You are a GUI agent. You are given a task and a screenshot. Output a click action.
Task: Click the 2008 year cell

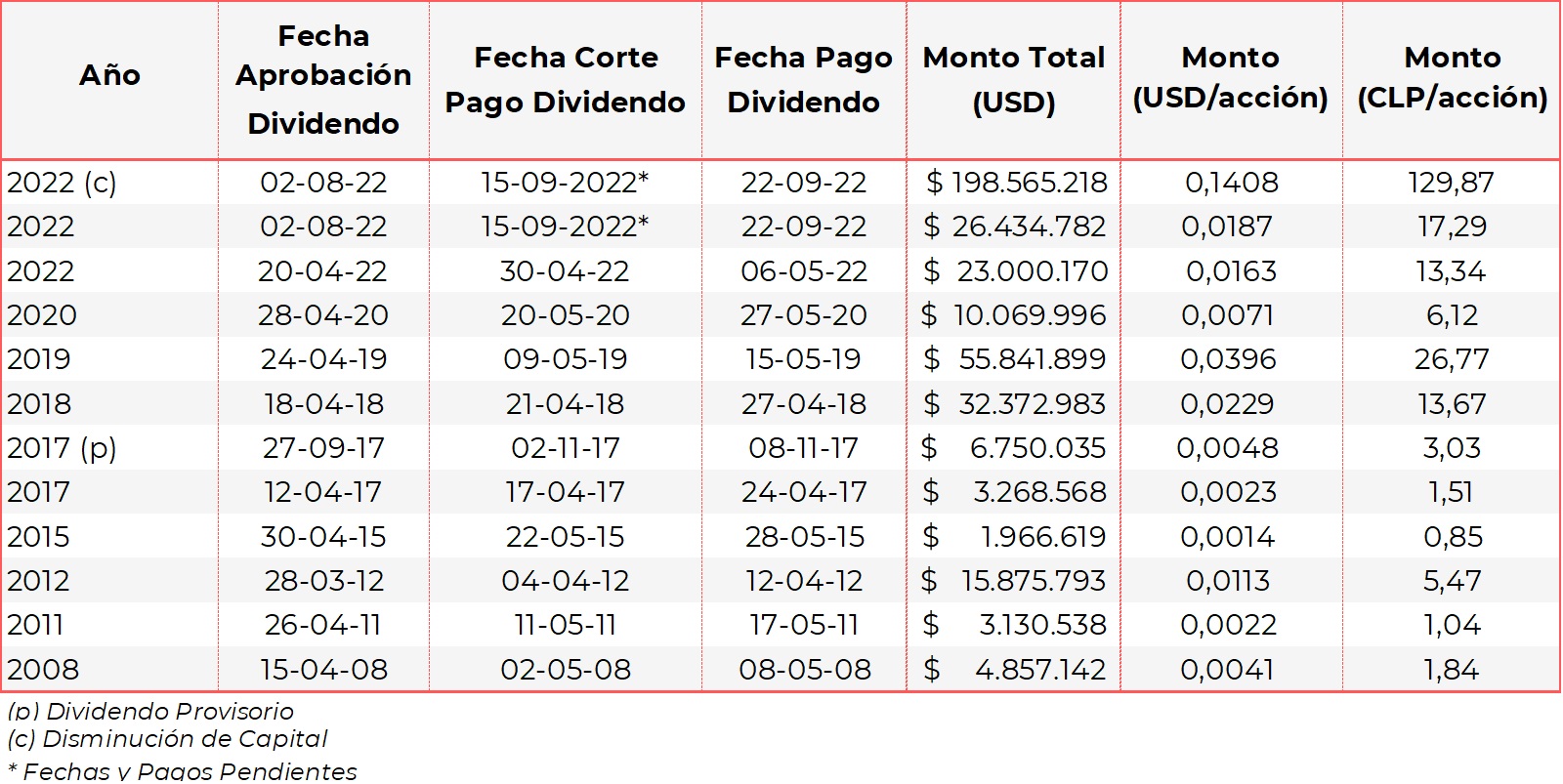pyautogui.click(x=43, y=670)
